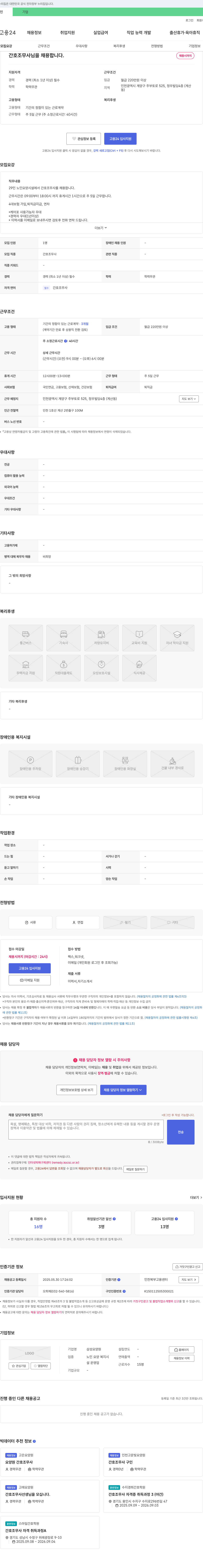The height and width of the screenshot is (1568, 203).
Task: Switch to the 기업정보 tab
Action: click(x=195, y=46)
